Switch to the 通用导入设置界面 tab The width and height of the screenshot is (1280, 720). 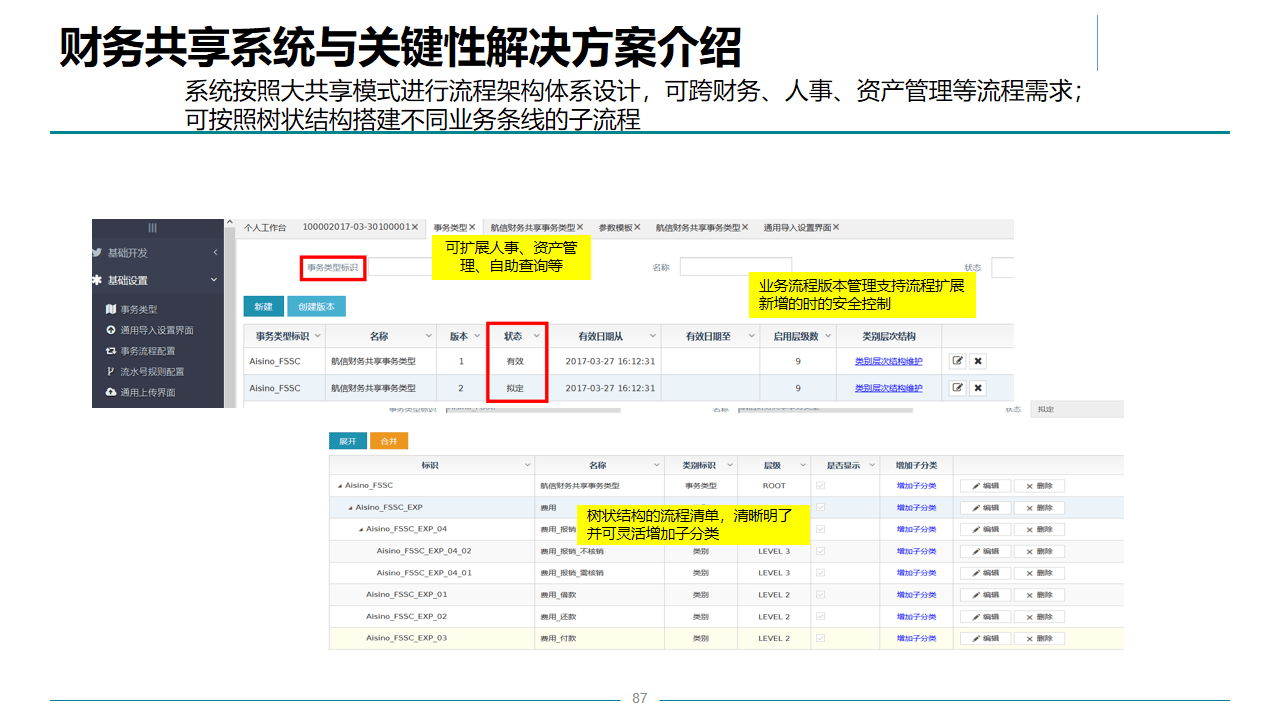click(x=797, y=228)
